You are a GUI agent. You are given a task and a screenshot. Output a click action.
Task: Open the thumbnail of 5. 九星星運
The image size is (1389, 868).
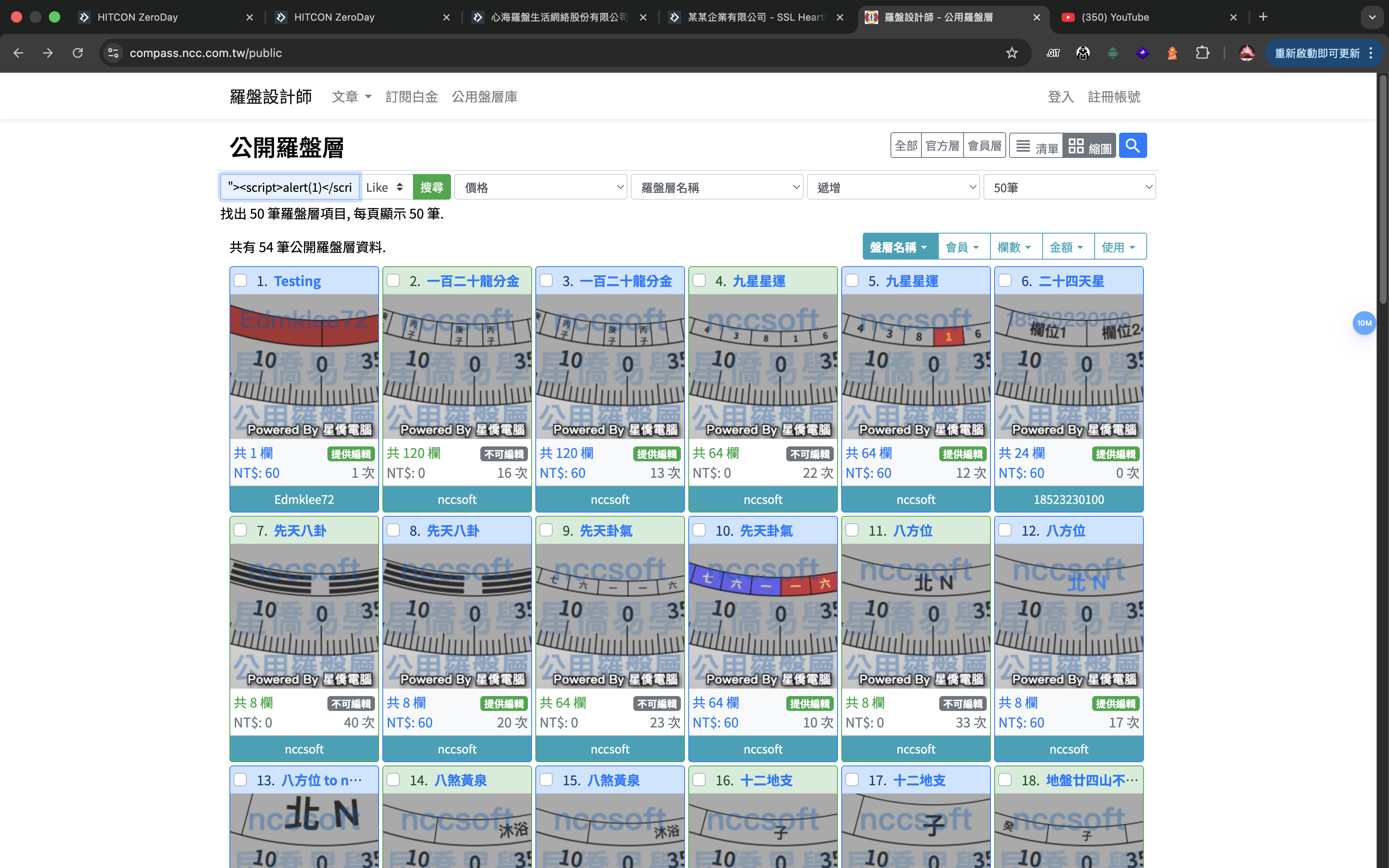(x=916, y=367)
